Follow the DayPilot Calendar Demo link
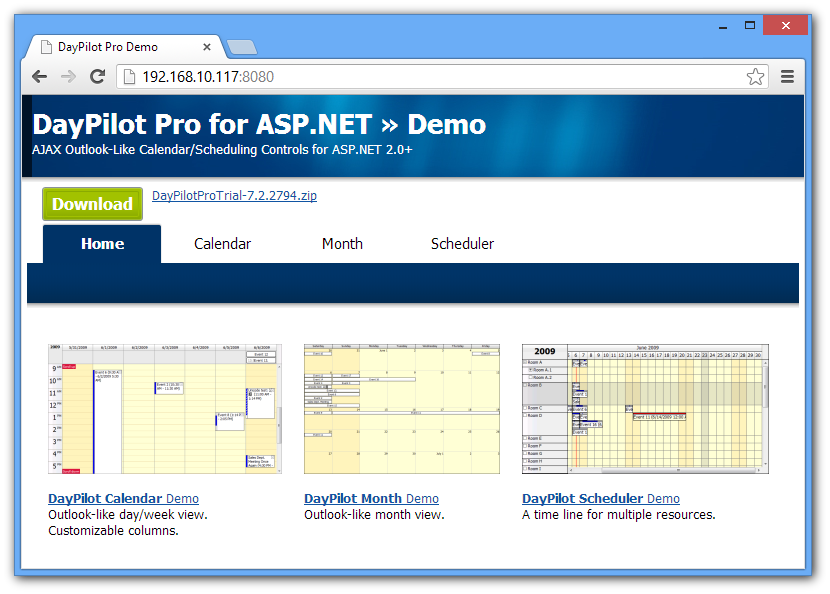This screenshot has width=830, height=594. point(123,499)
